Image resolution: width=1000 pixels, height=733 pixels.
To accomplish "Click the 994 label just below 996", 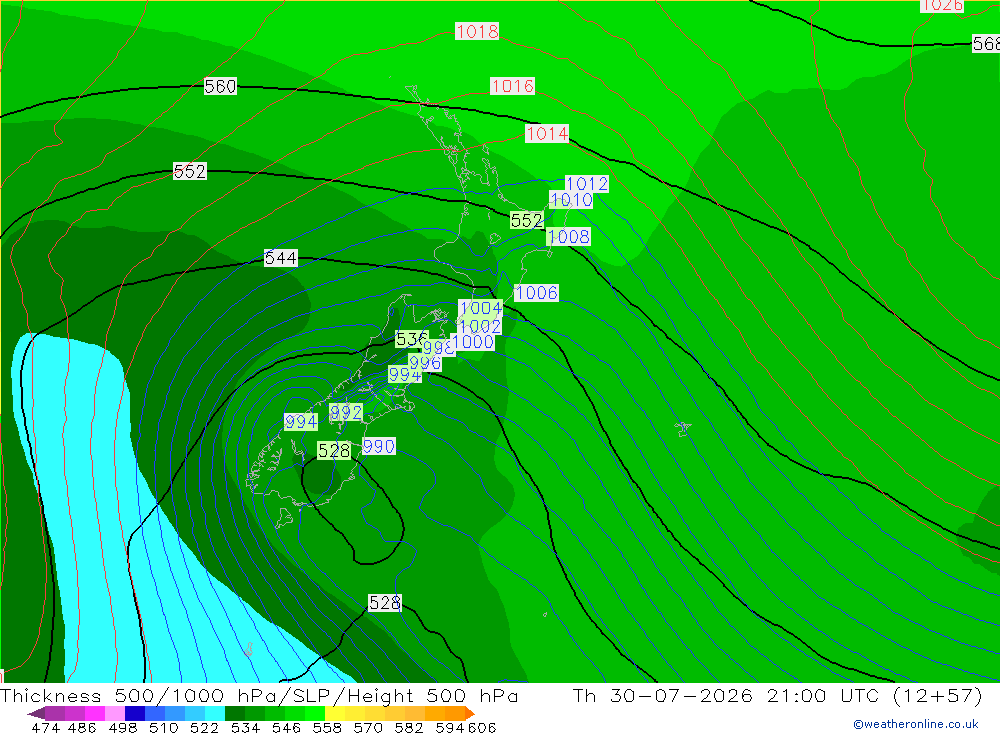I will pyautogui.click(x=404, y=374).
